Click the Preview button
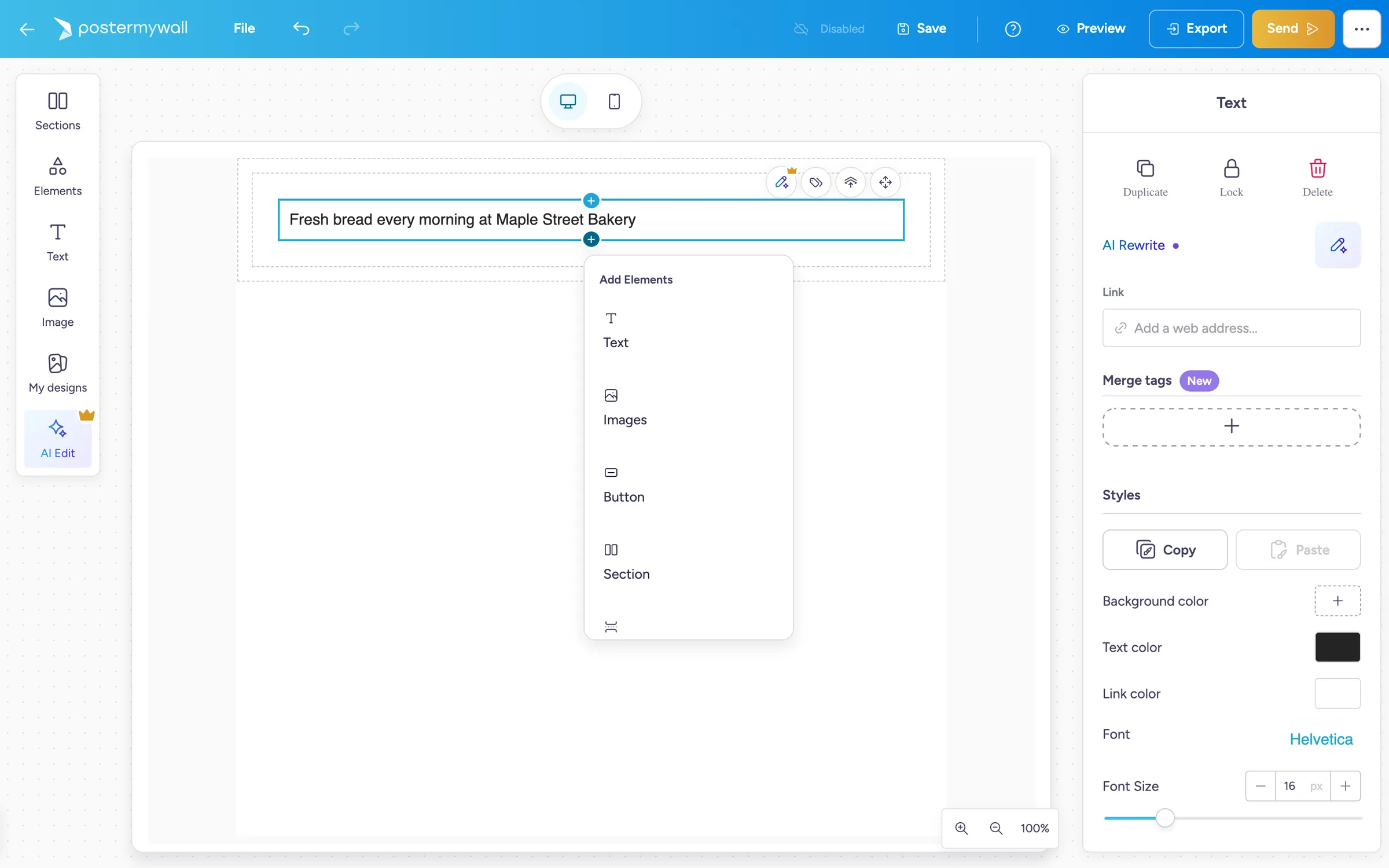Viewport: 1389px width, 868px height. pyautogui.click(x=1091, y=28)
